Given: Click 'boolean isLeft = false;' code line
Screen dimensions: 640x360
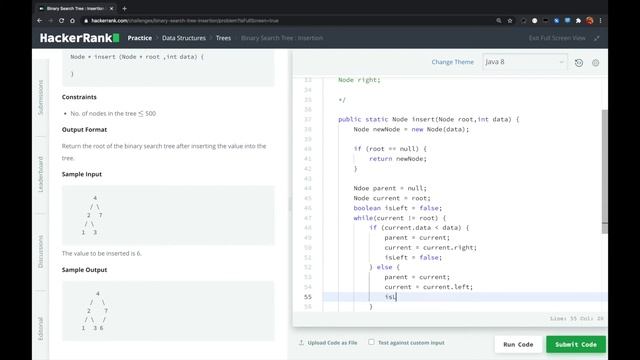Looking at the screenshot, I should (398, 208).
